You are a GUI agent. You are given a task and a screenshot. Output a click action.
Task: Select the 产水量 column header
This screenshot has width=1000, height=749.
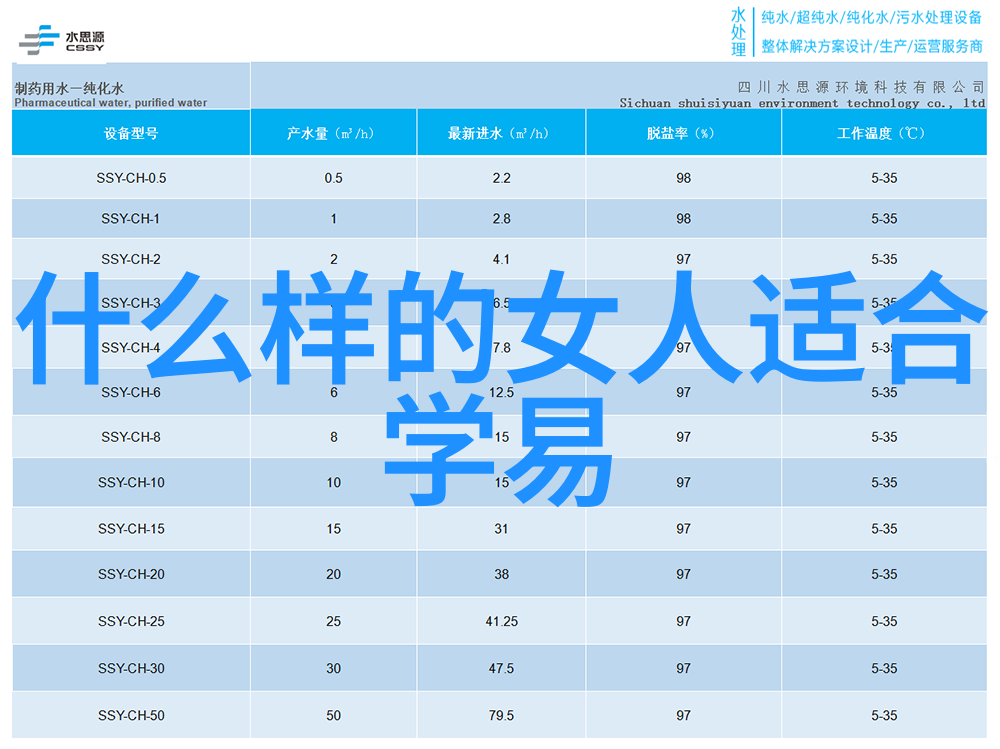tap(333, 133)
